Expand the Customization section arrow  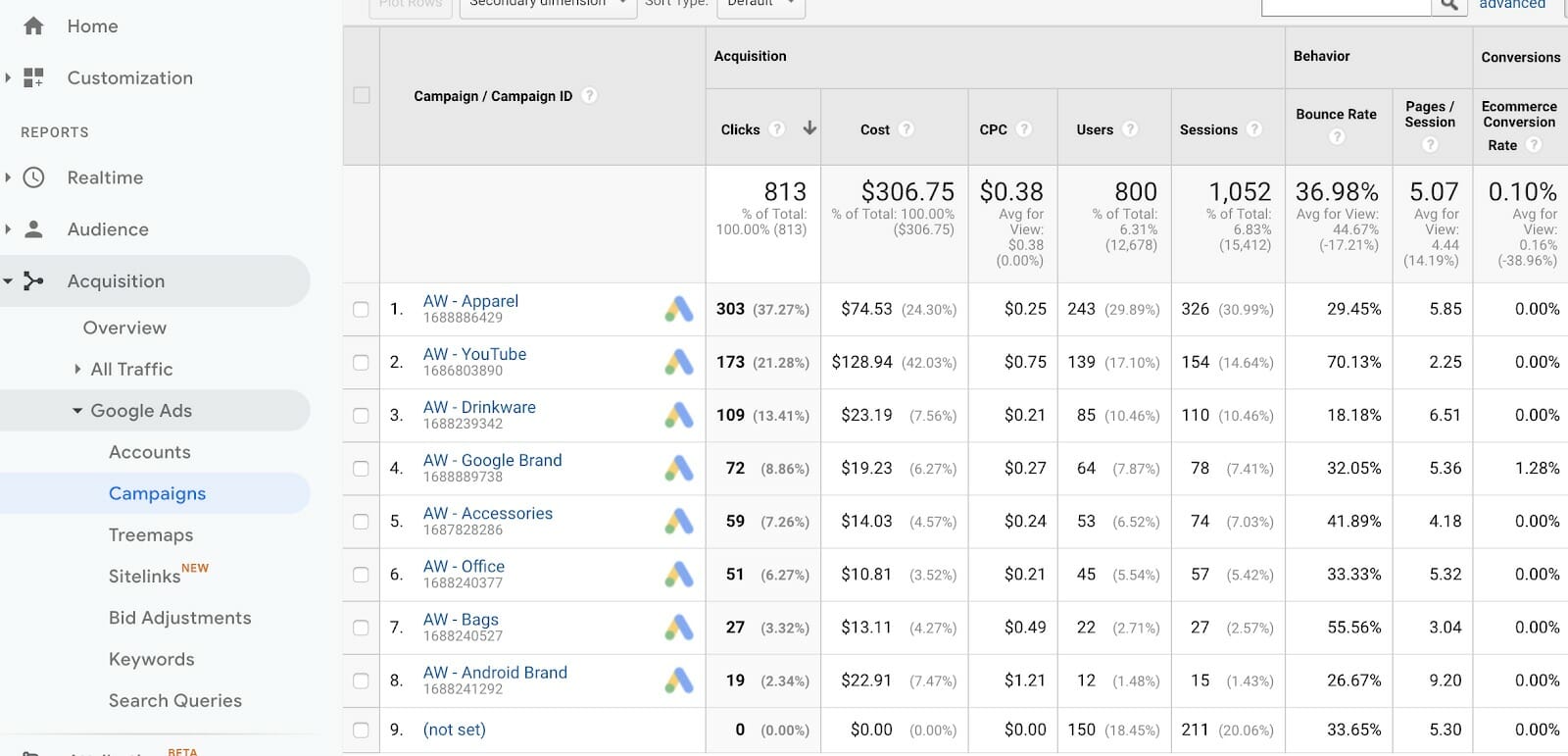coord(8,77)
